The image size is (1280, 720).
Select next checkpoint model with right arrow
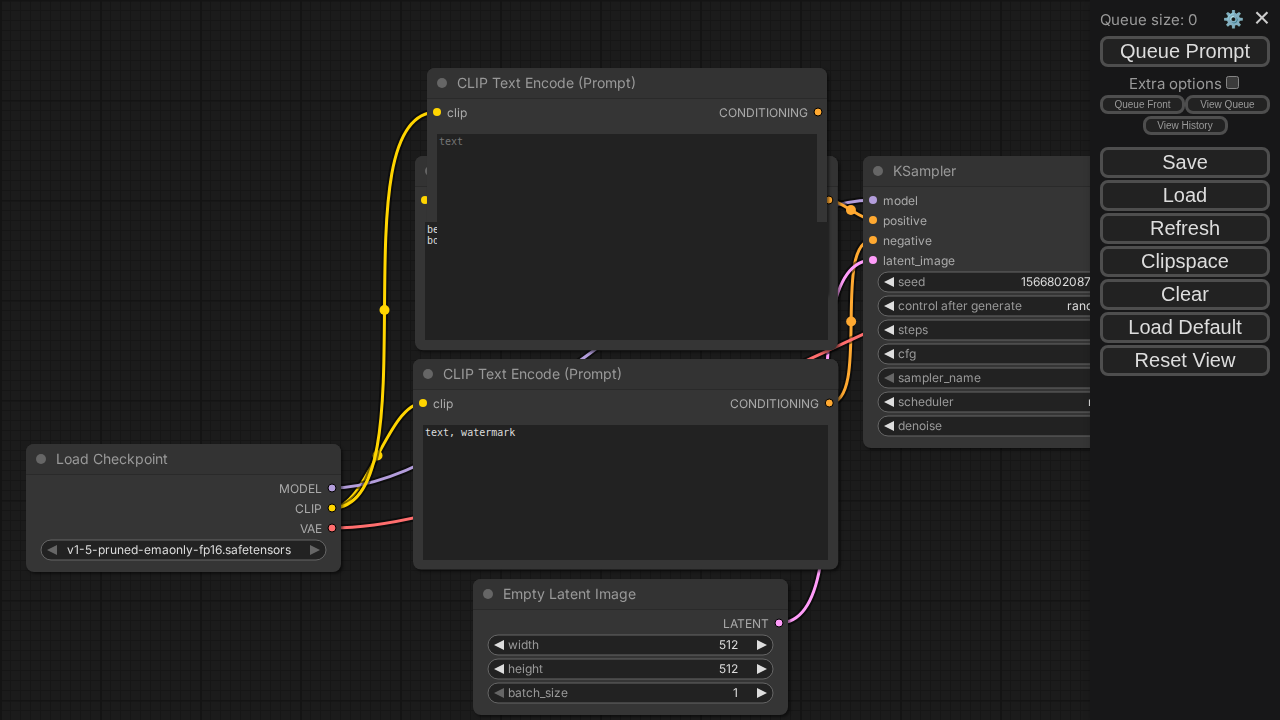point(314,550)
